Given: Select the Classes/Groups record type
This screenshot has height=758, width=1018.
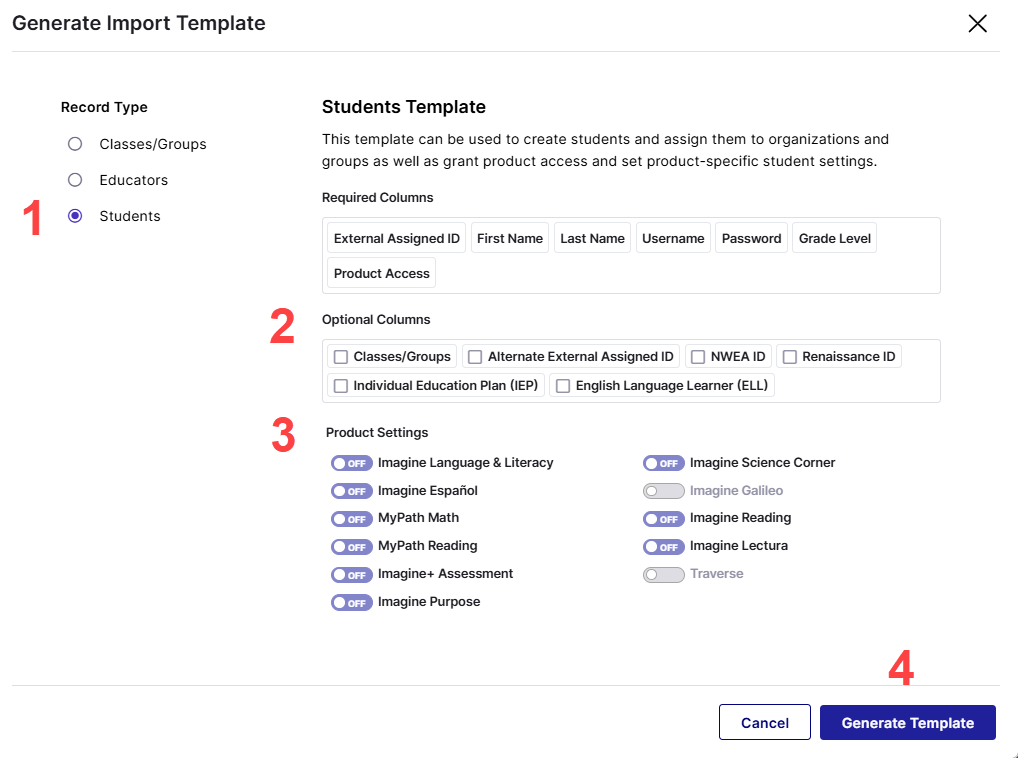Looking at the screenshot, I should (x=75, y=144).
